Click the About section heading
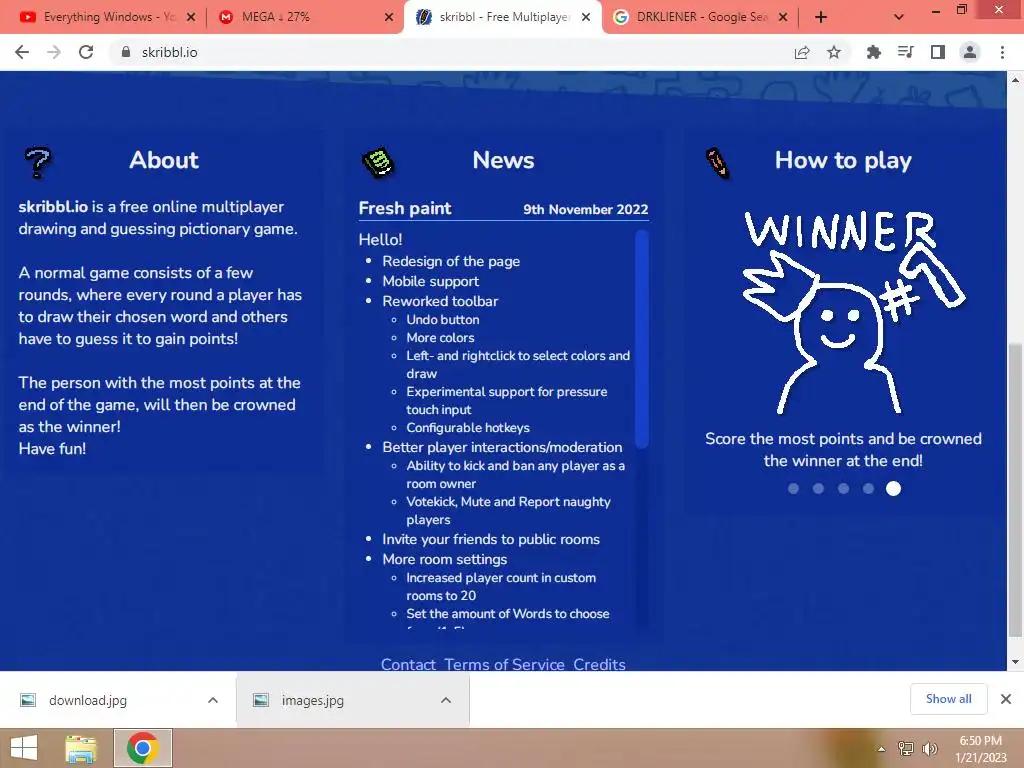Image resolution: width=1024 pixels, height=768 pixels. point(164,160)
